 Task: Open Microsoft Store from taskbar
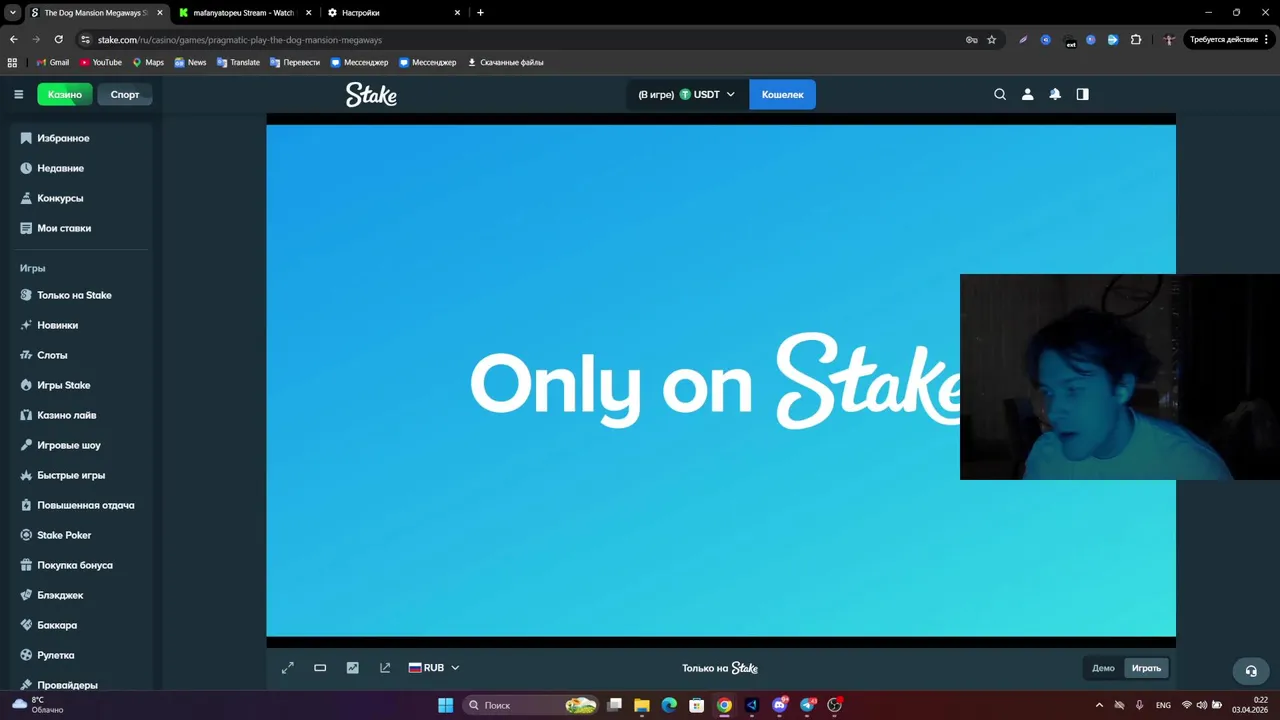coord(697,705)
